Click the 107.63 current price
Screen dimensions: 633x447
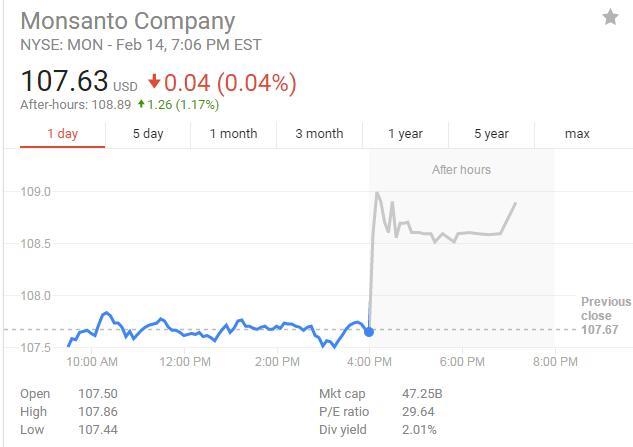64,82
